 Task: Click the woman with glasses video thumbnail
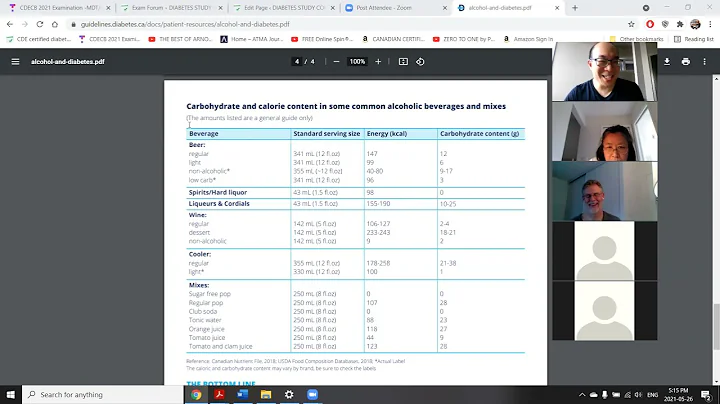604,131
